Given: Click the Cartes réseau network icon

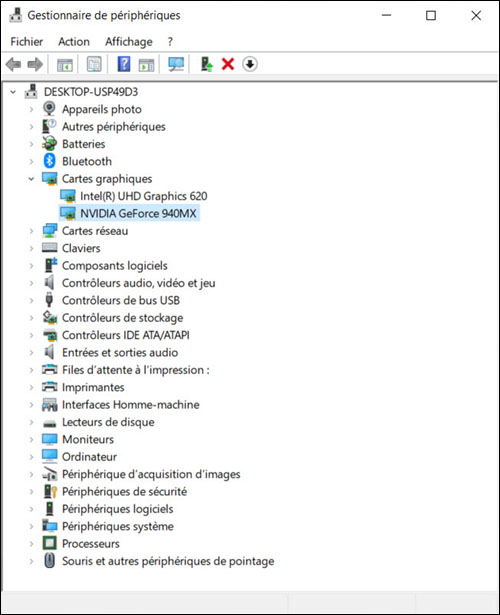Looking at the screenshot, I should pos(49,231).
